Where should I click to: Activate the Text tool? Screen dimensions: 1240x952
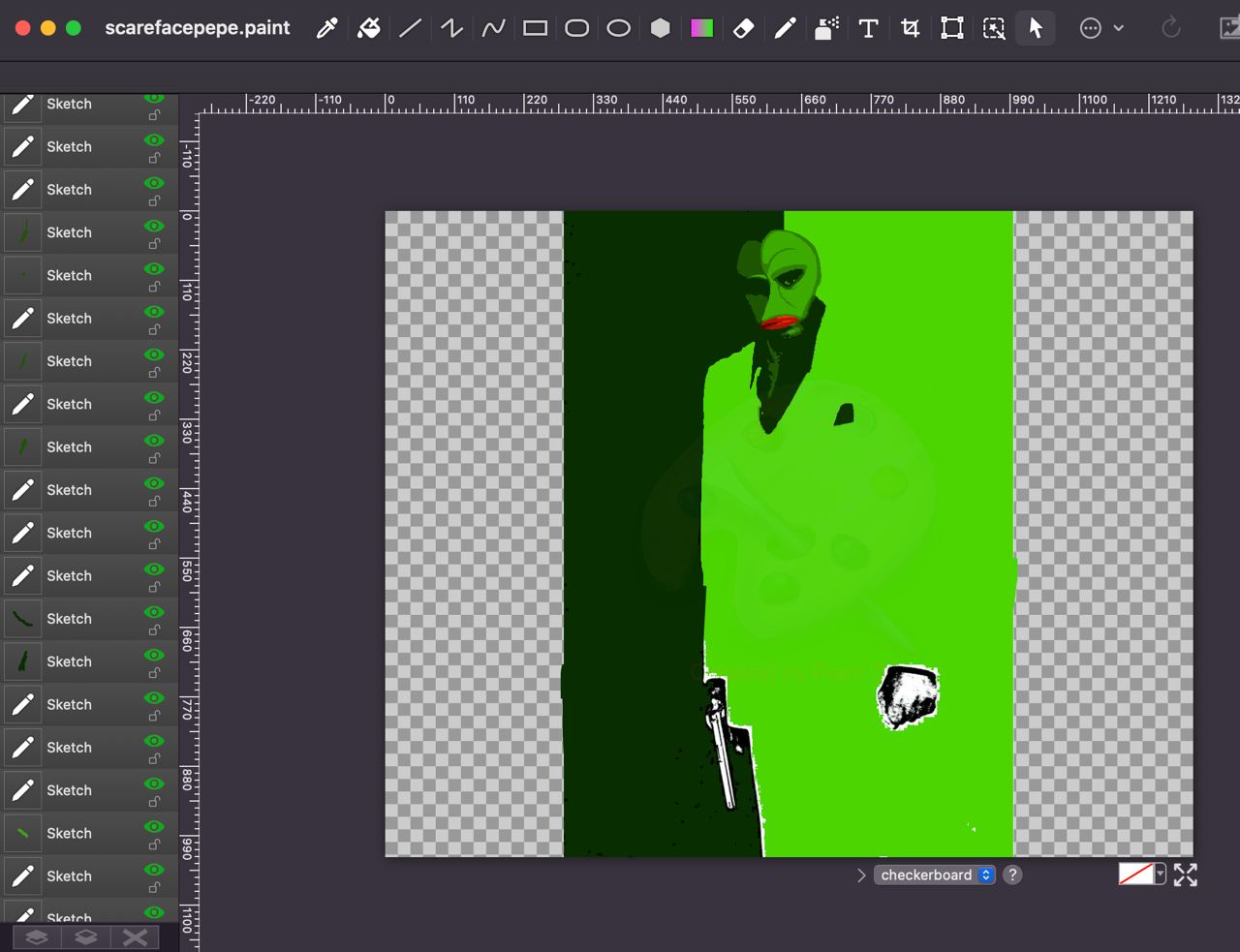click(x=868, y=28)
